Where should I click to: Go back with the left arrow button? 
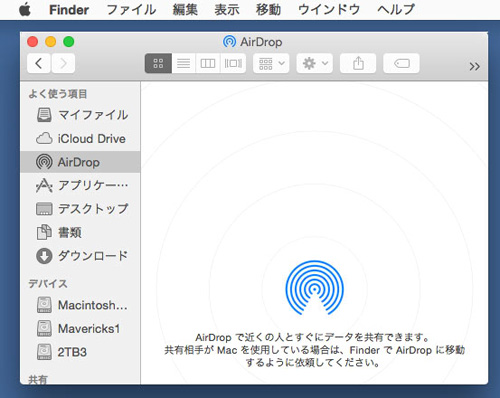[39, 63]
